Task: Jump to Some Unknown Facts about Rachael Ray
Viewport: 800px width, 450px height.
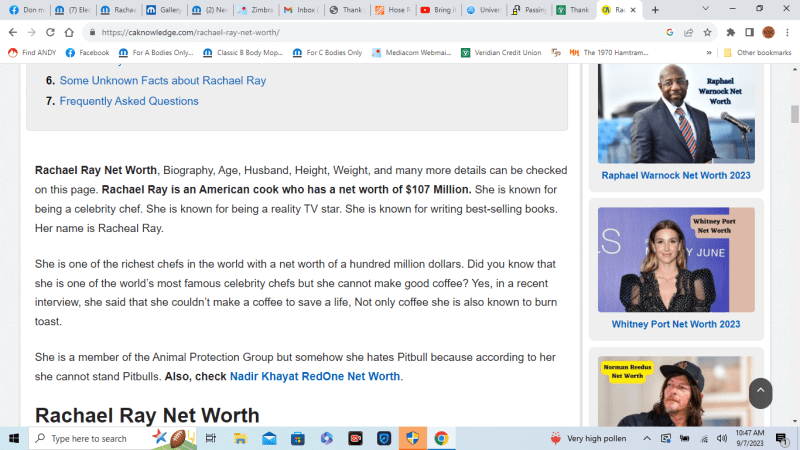Action: click(x=163, y=81)
